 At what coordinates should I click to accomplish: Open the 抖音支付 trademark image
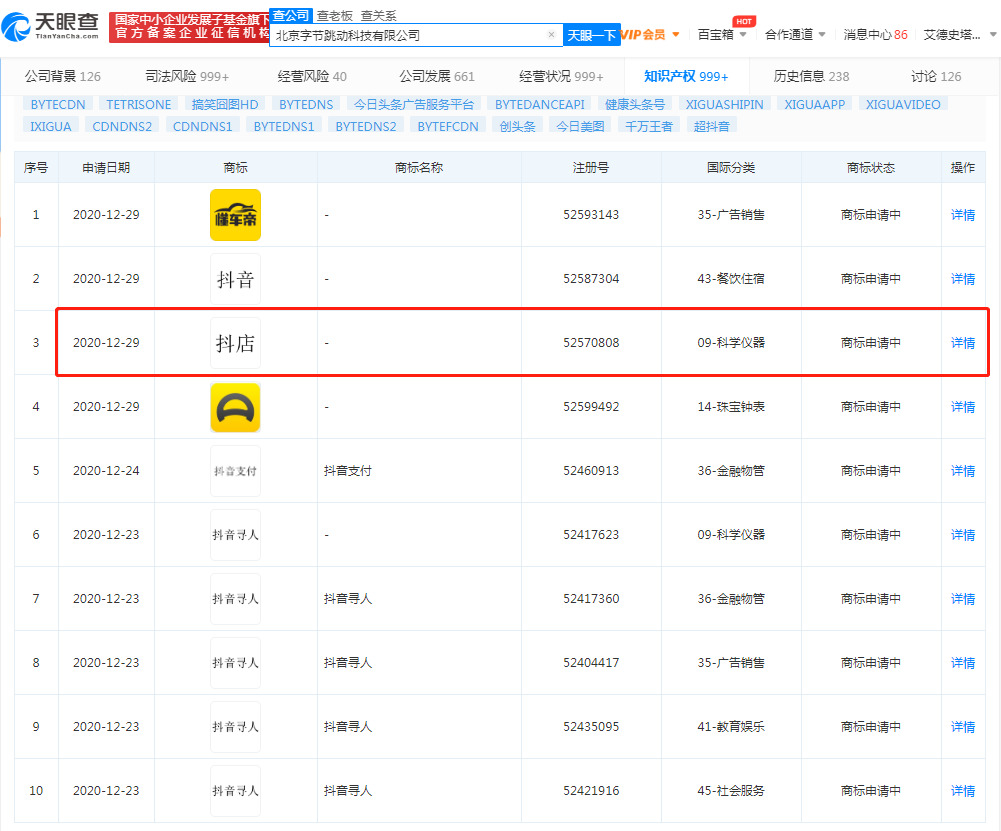[236, 471]
